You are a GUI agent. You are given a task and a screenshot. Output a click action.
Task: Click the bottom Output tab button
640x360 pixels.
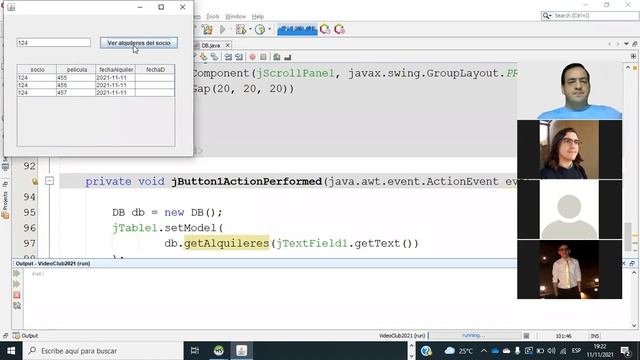25,336
